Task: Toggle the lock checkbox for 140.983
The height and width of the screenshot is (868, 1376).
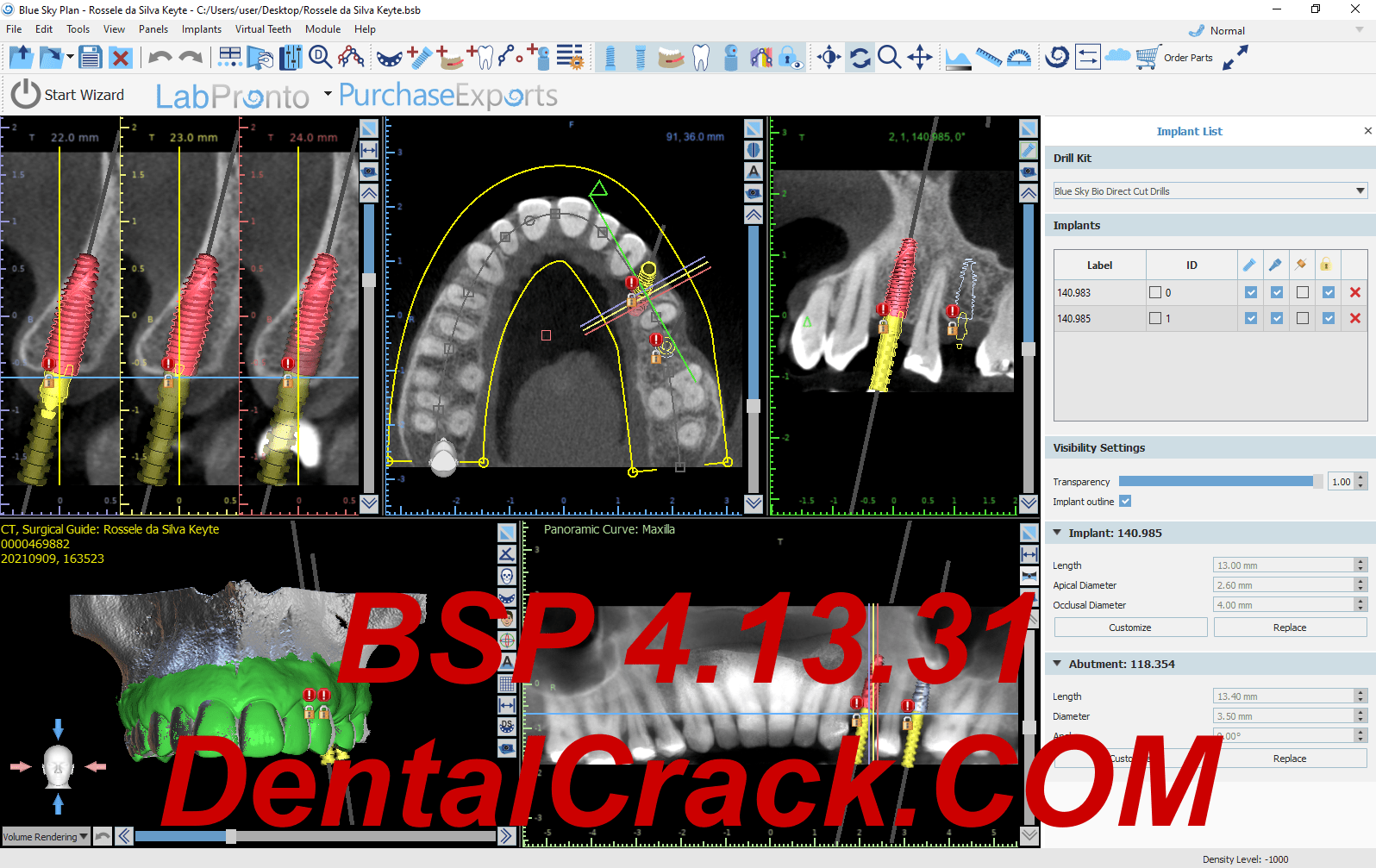Action: [x=1329, y=292]
